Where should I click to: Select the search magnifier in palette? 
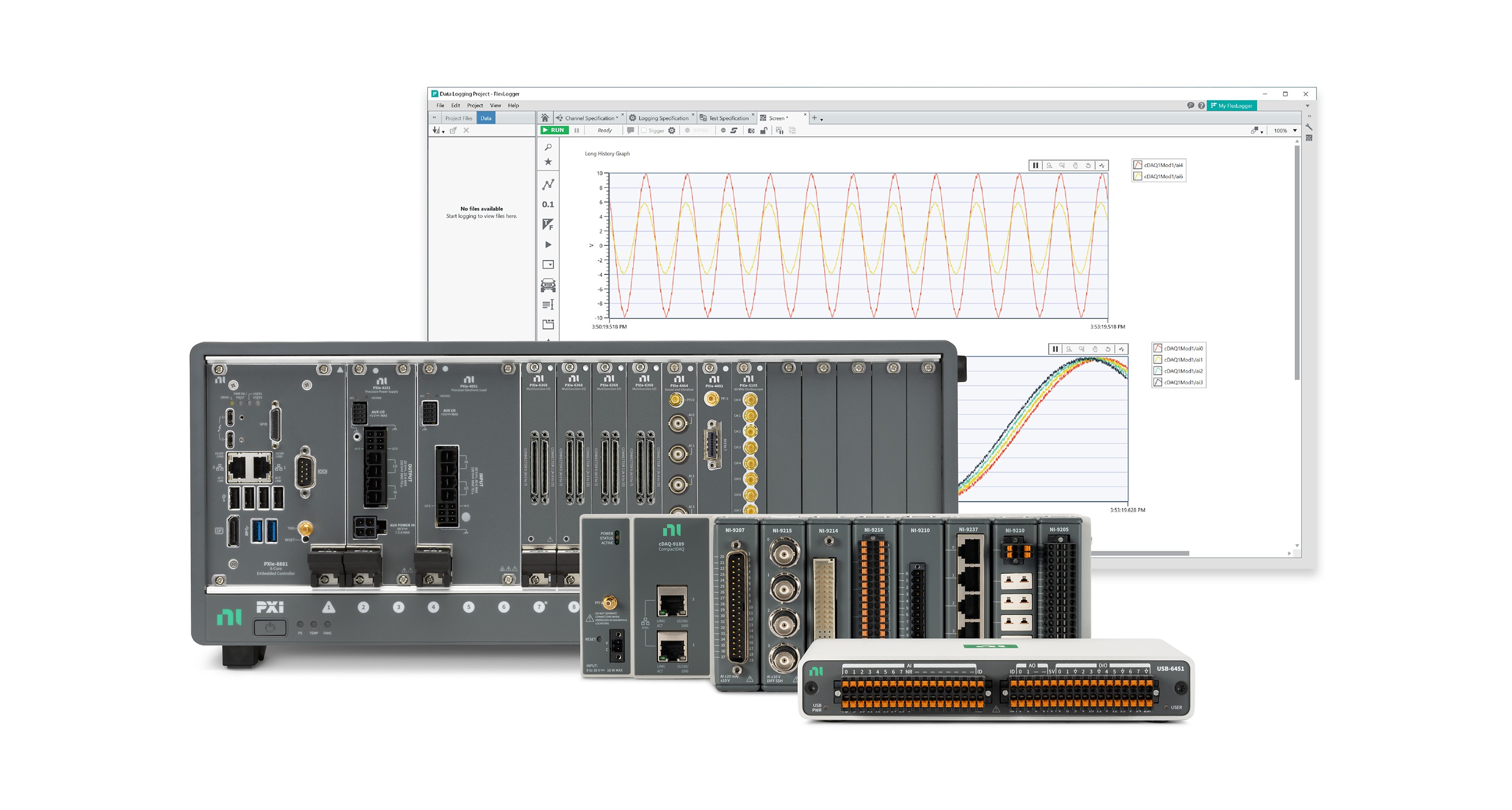(548, 148)
